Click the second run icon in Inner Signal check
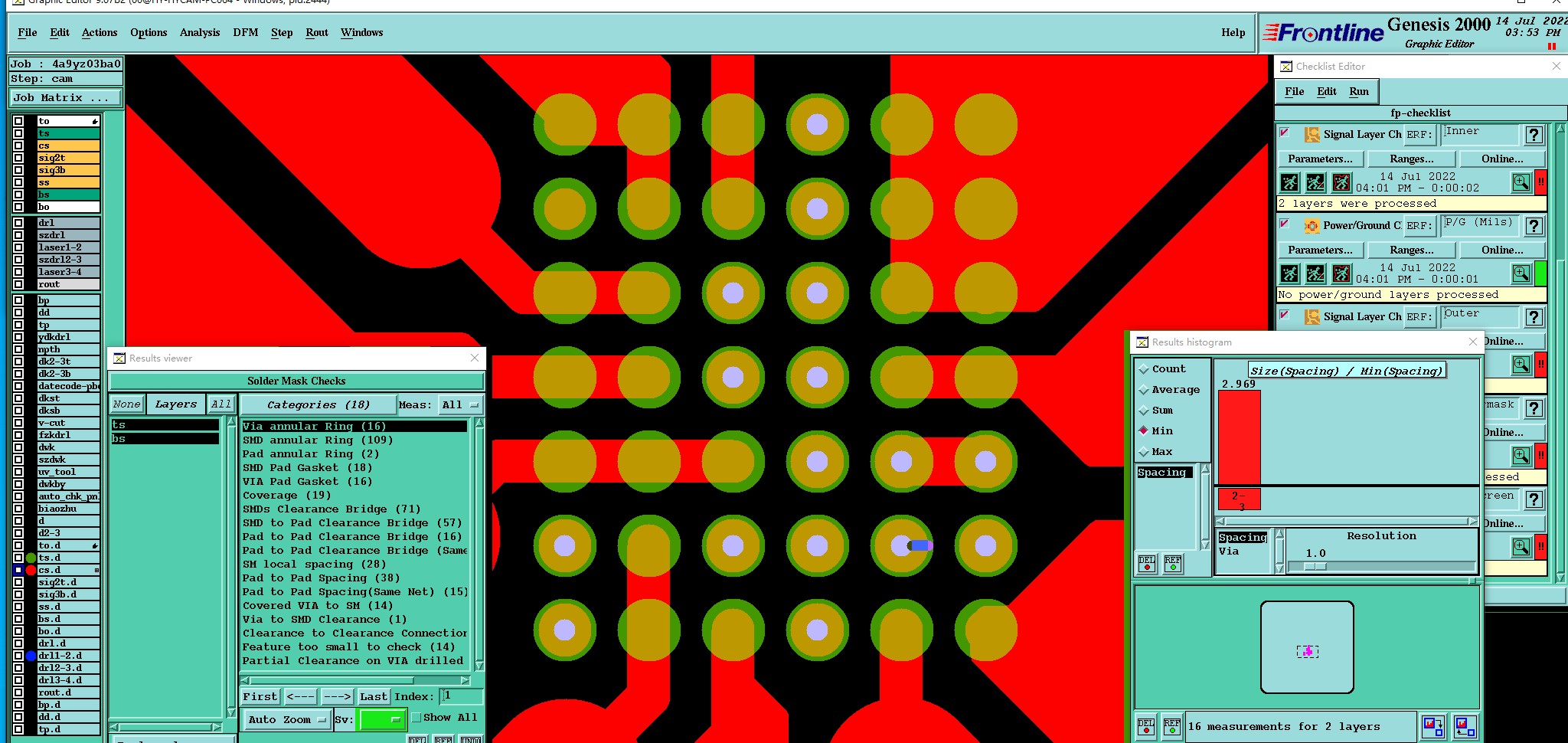 coord(1315,182)
